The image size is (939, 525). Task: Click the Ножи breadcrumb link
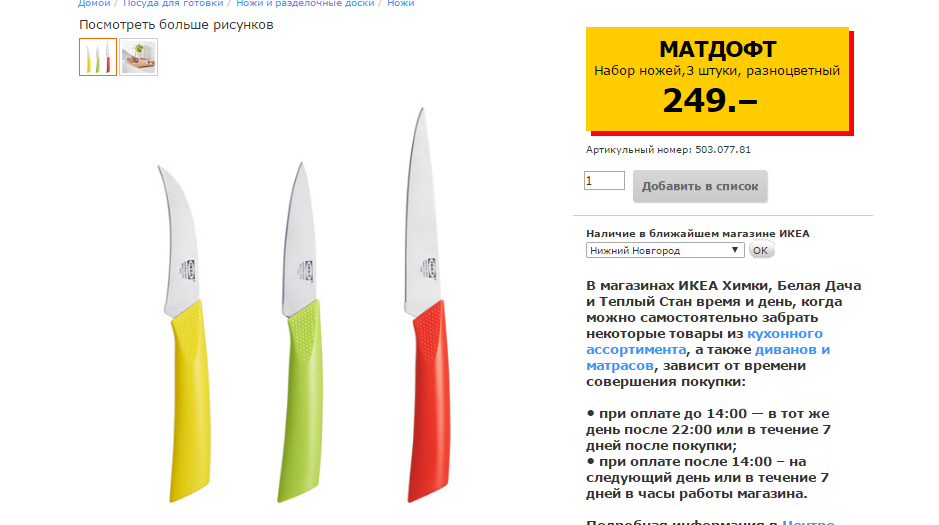point(401,4)
